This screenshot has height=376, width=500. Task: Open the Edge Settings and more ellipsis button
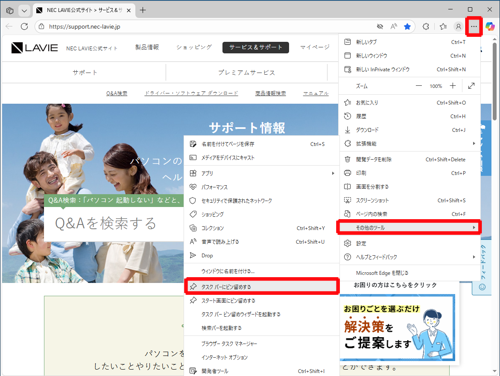pyautogui.click(x=474, y=26)
